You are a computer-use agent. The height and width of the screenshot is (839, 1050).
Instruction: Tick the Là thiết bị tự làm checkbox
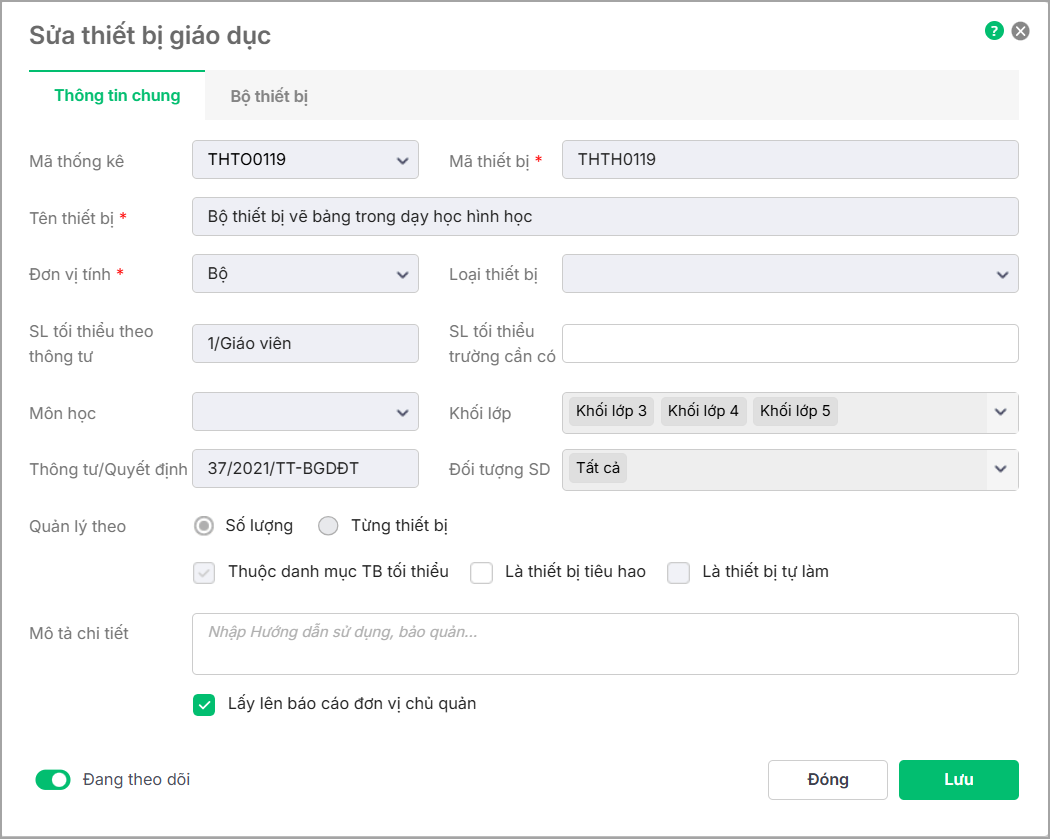click(679, 573)
